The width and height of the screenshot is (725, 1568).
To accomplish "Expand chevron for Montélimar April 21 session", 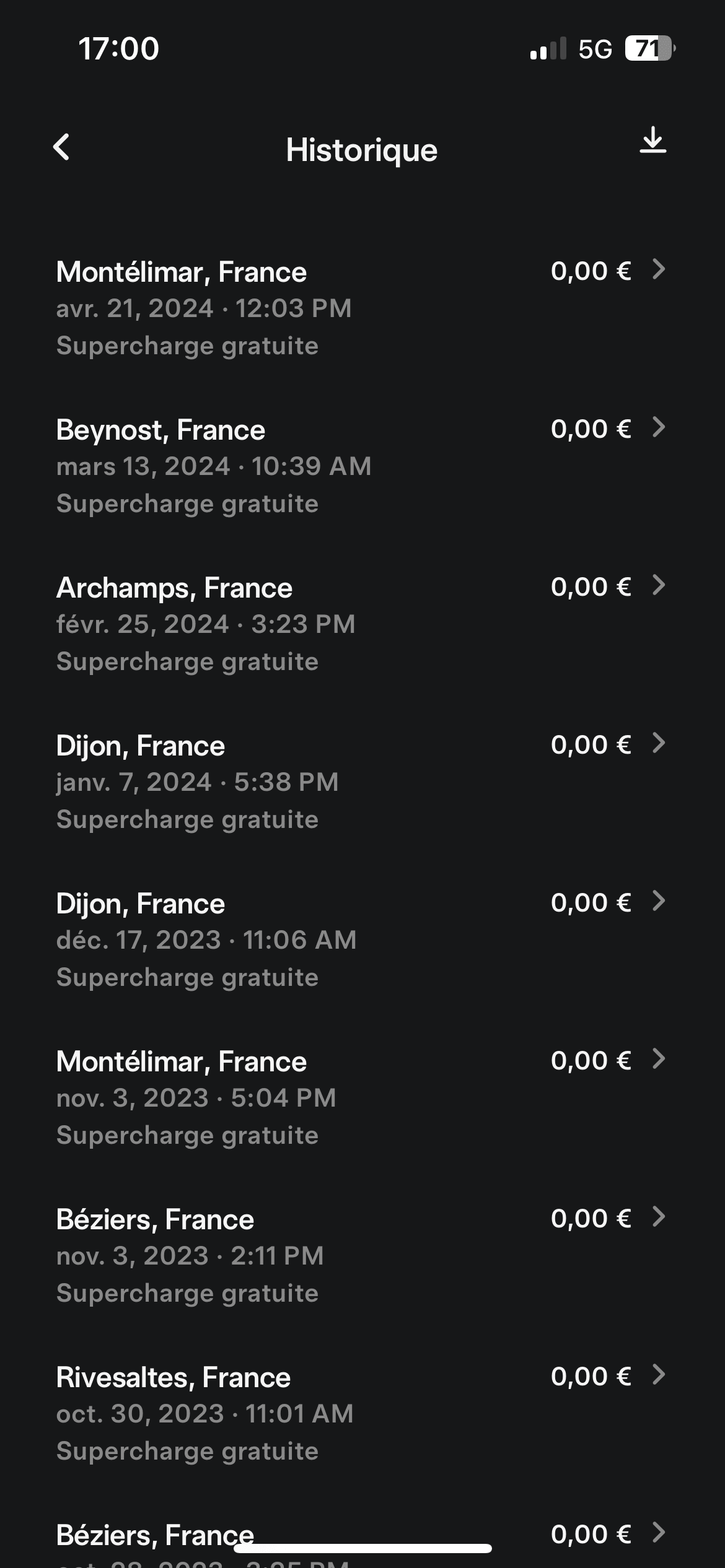I will 659,269.
